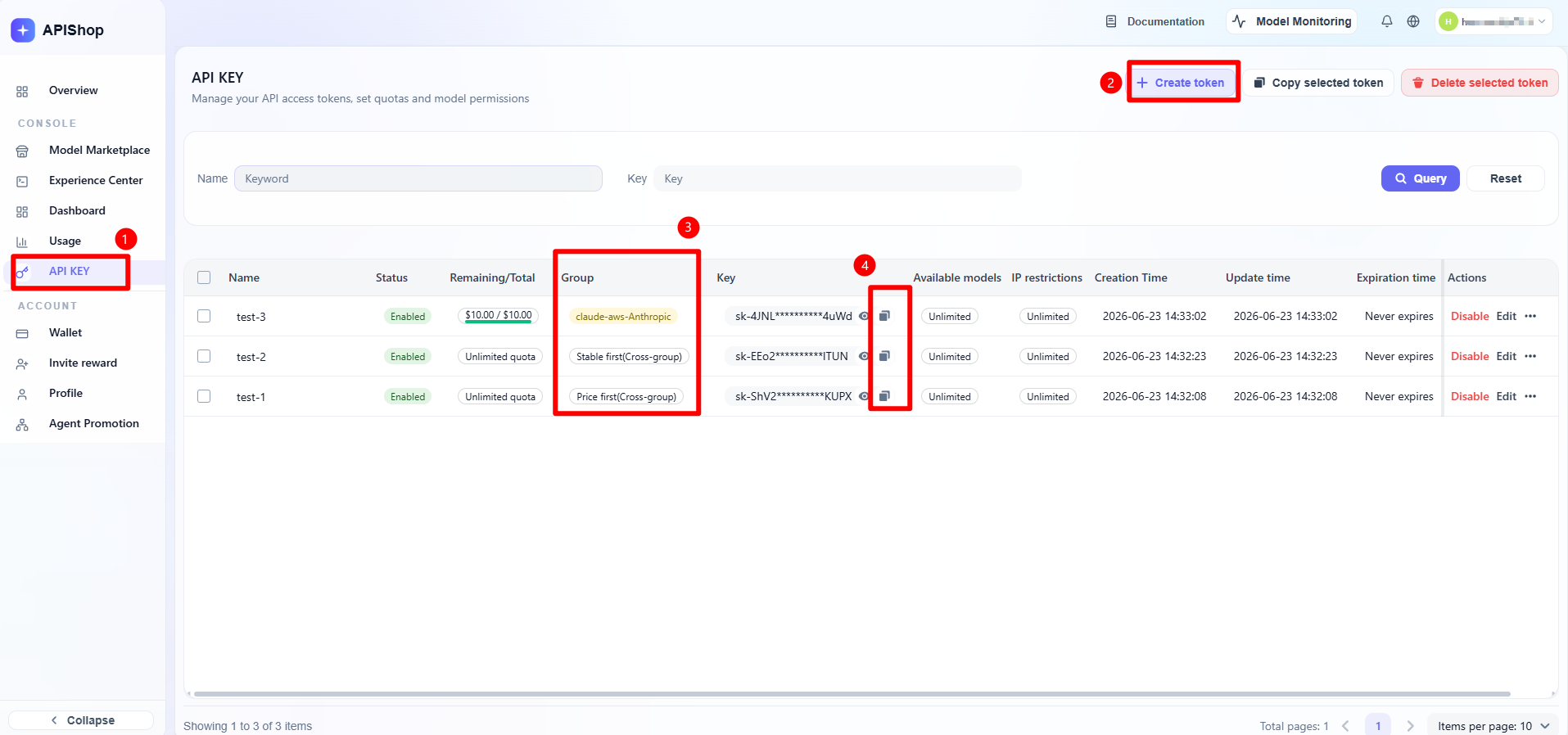The width and height of the screenshot is (1568, 735).
Task: Check the test-1 row checkbox
Action: click(204, 396)
